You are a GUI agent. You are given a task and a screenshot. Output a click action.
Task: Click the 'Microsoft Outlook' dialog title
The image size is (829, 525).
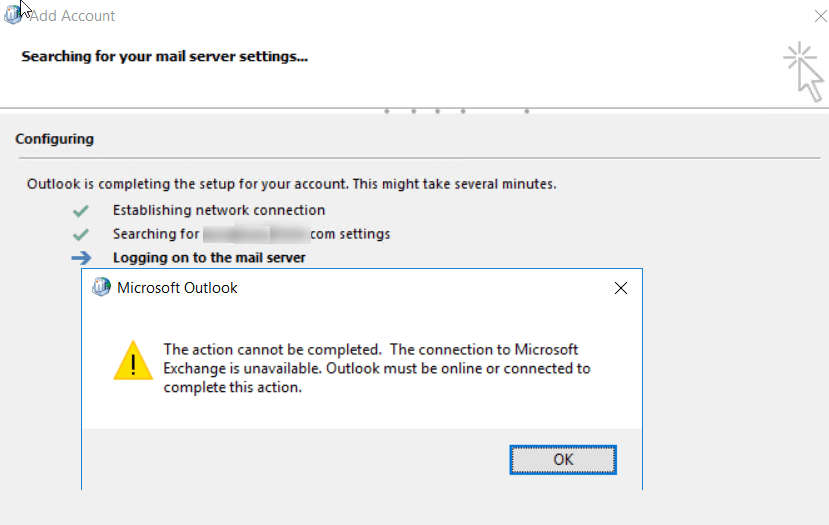tap(177, 288)
